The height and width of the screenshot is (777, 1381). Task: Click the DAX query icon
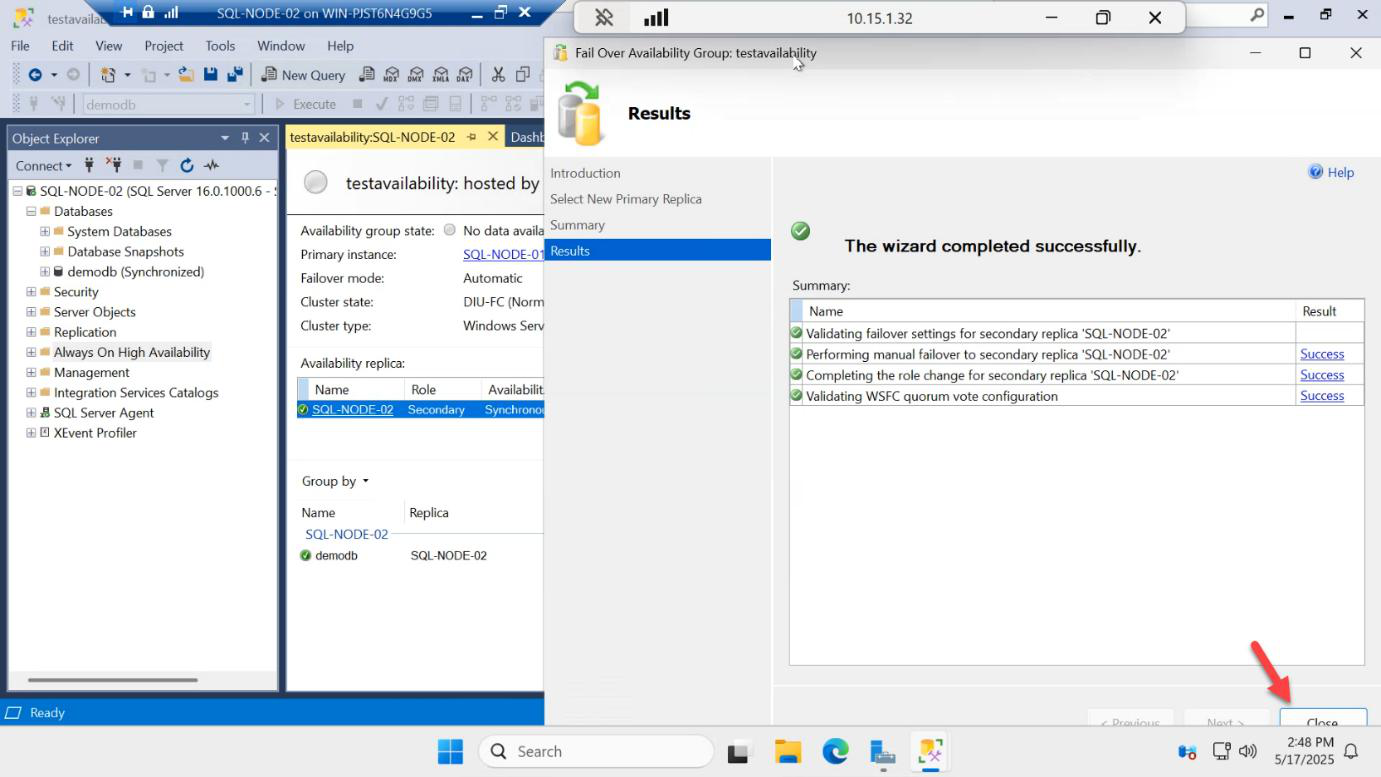pos(464,75)
